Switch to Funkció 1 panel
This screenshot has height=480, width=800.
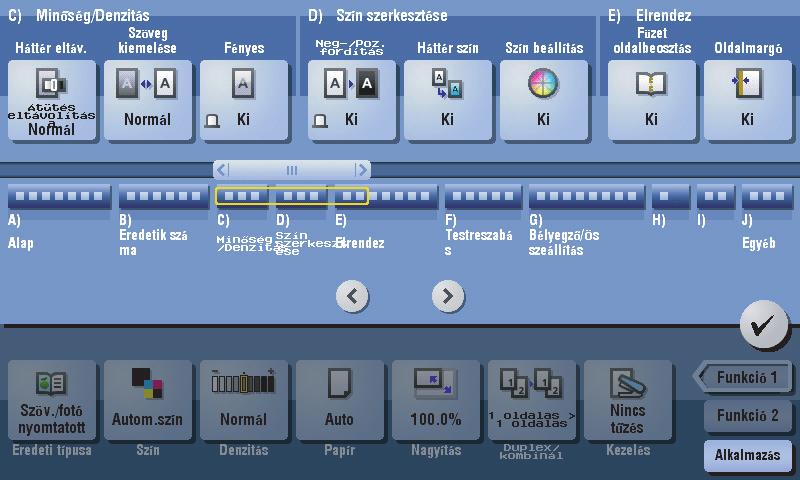coord(744,377)
